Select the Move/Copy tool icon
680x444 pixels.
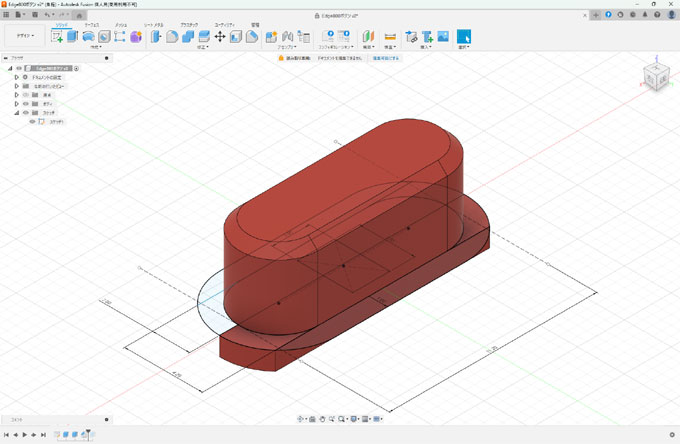(x=219, y=37)
